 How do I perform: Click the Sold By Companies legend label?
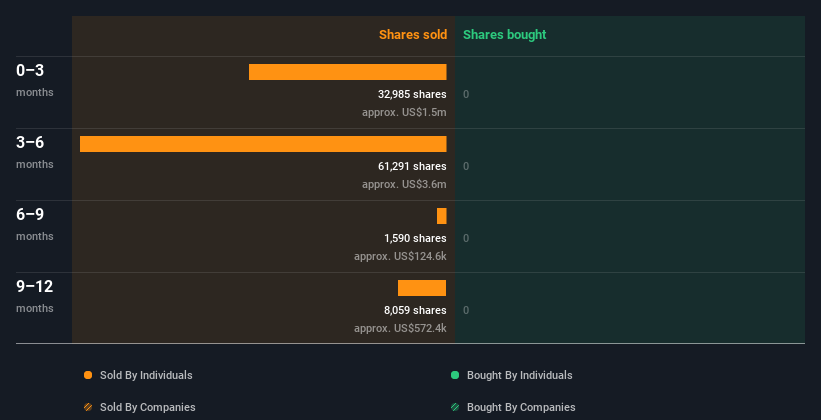pos(148,407)
